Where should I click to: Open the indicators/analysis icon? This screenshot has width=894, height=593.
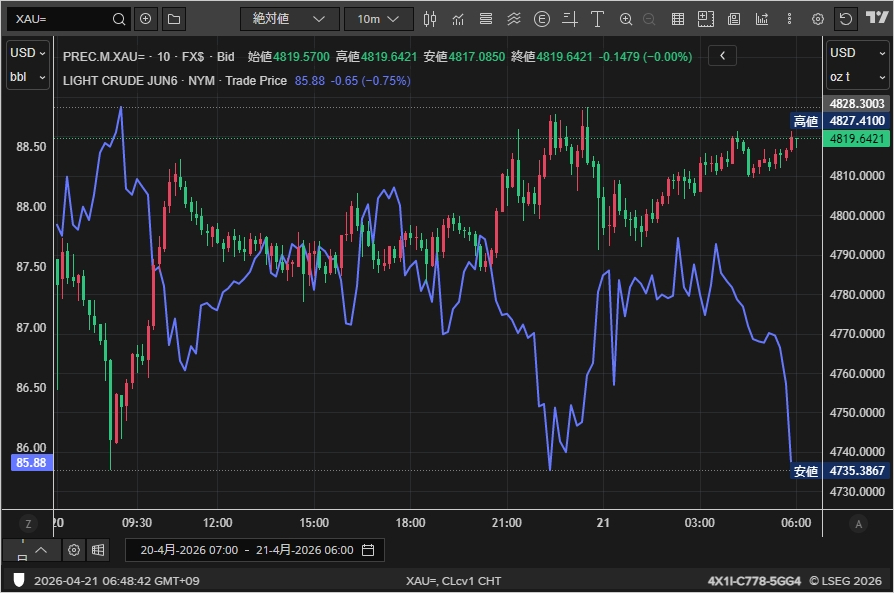pos(458,19)
